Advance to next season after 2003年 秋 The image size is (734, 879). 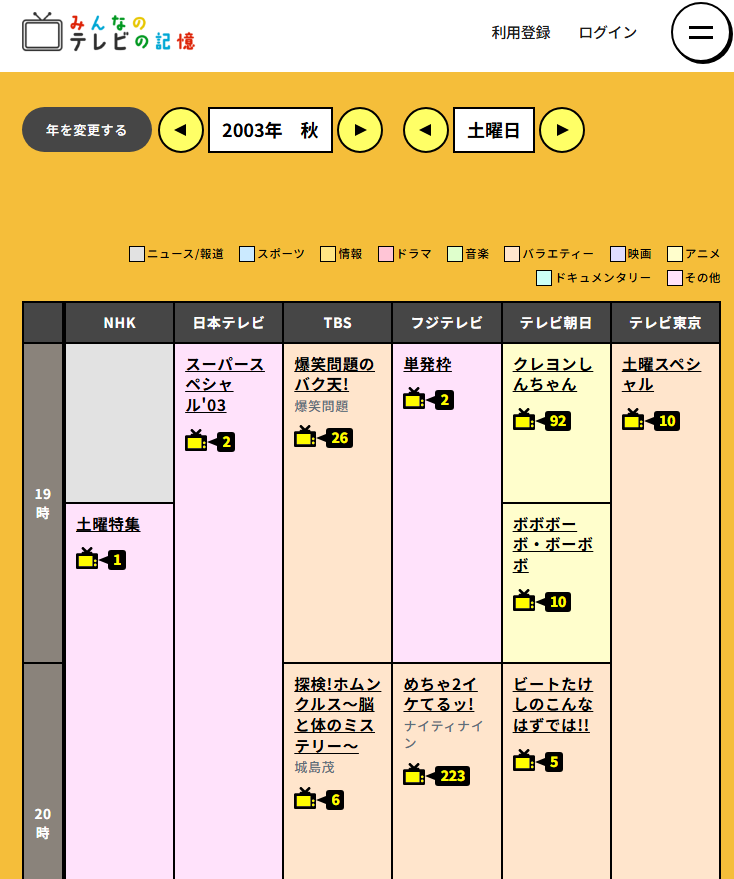click(x=360, y=130)
